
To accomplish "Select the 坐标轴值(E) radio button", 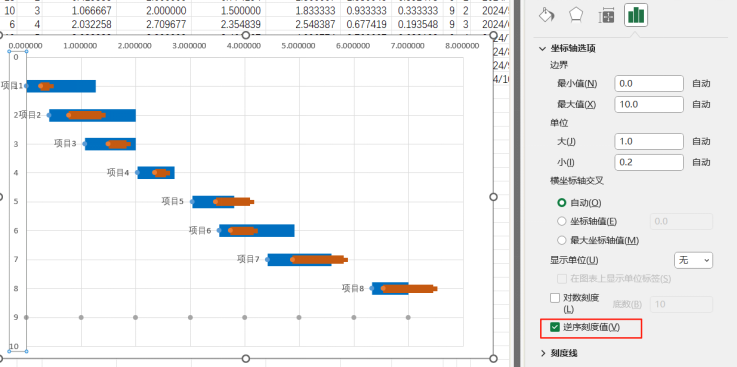I will (562, 221).
